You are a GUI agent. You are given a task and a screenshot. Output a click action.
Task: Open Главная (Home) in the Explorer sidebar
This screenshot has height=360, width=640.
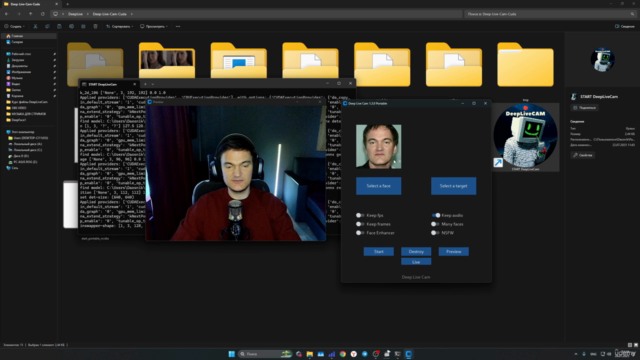click(x=29, y=36)
